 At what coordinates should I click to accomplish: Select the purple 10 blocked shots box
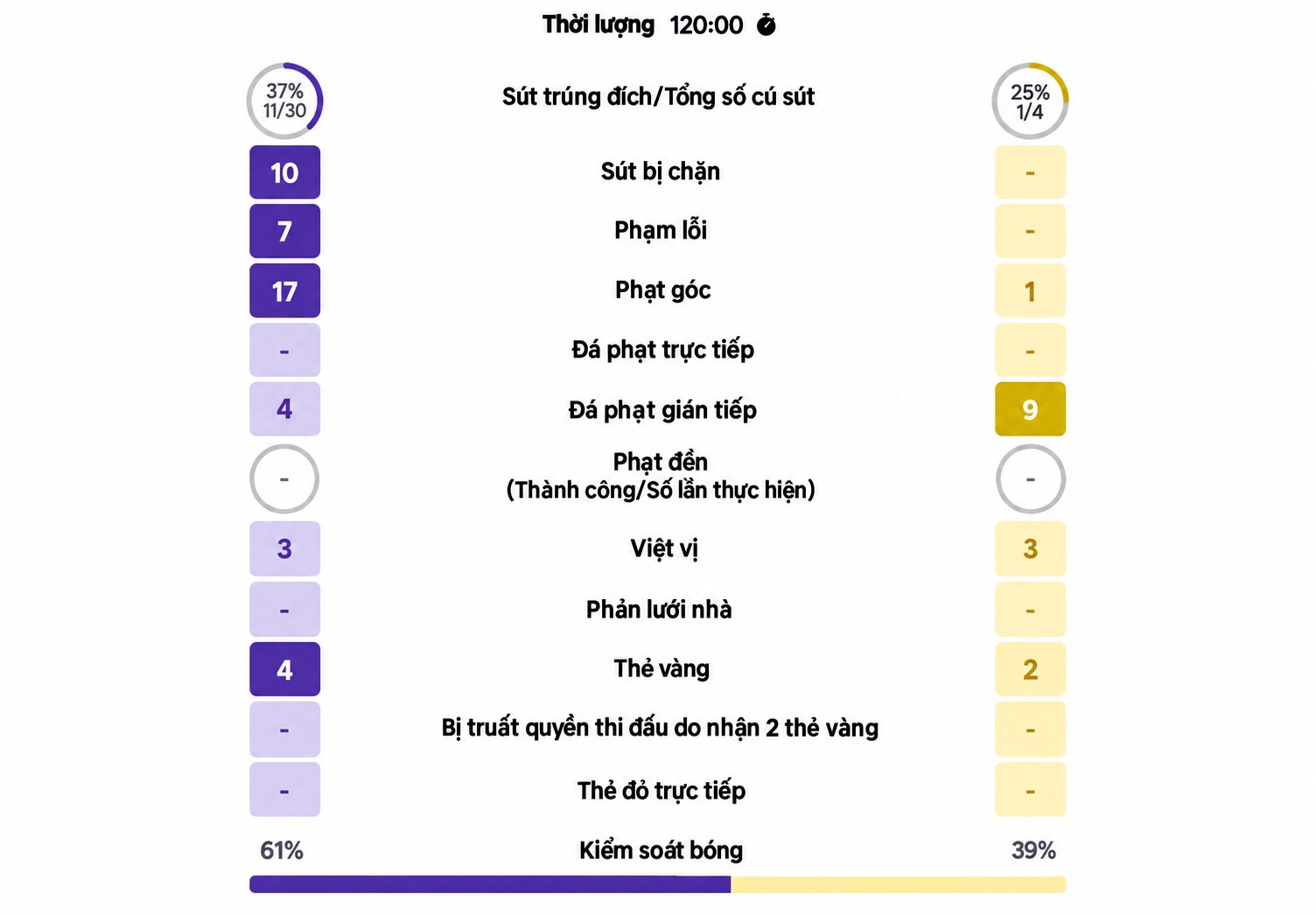284,172
